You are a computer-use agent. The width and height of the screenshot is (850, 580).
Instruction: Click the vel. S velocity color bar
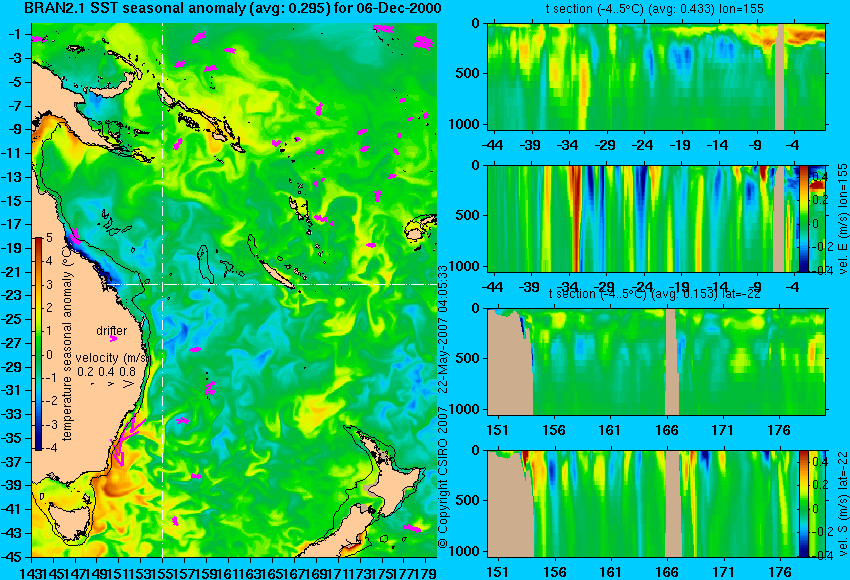point(804,503)
